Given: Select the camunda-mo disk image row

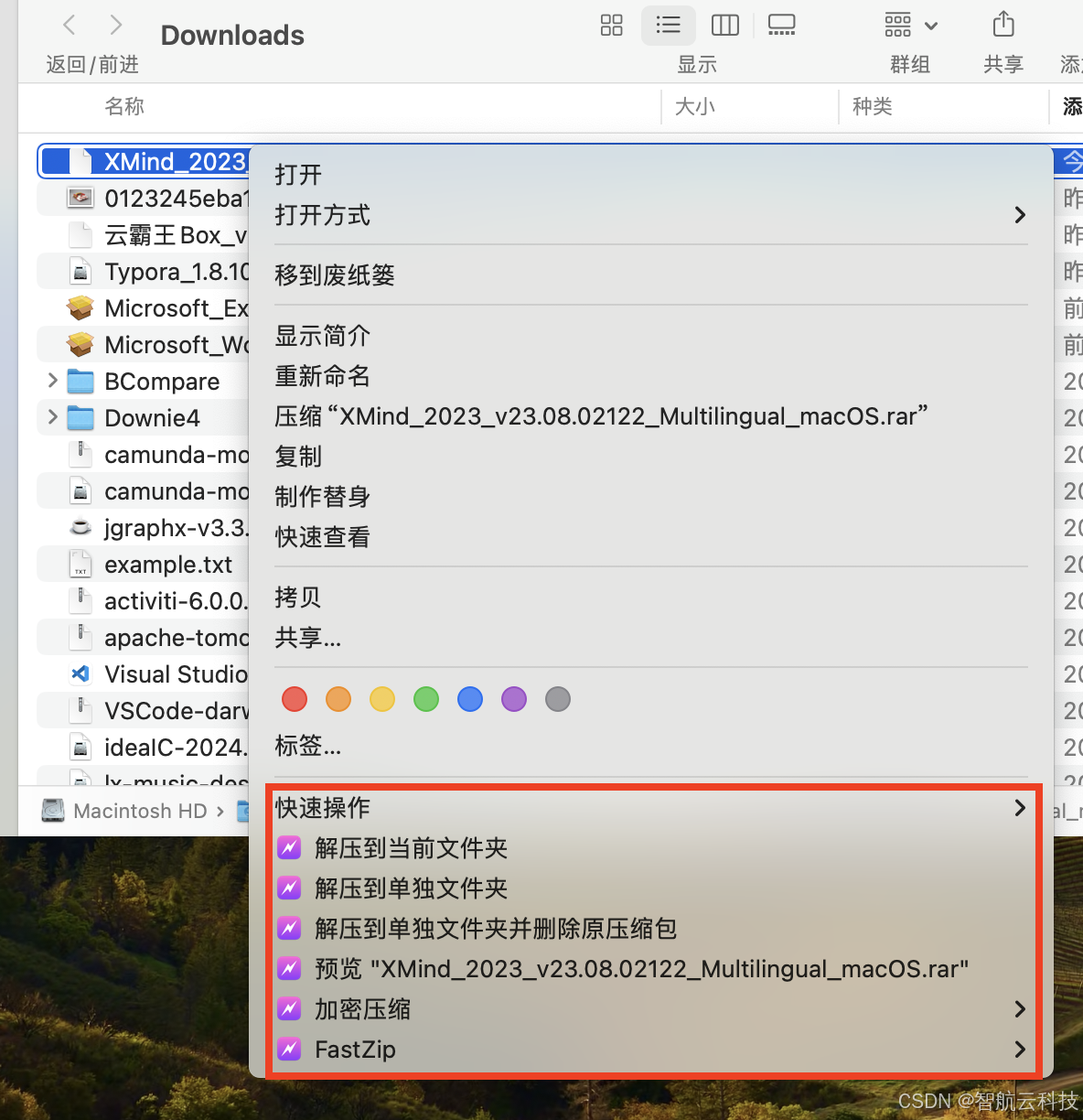Looking at the screenshot, I should pyautogui.click(x=143, y=491).
